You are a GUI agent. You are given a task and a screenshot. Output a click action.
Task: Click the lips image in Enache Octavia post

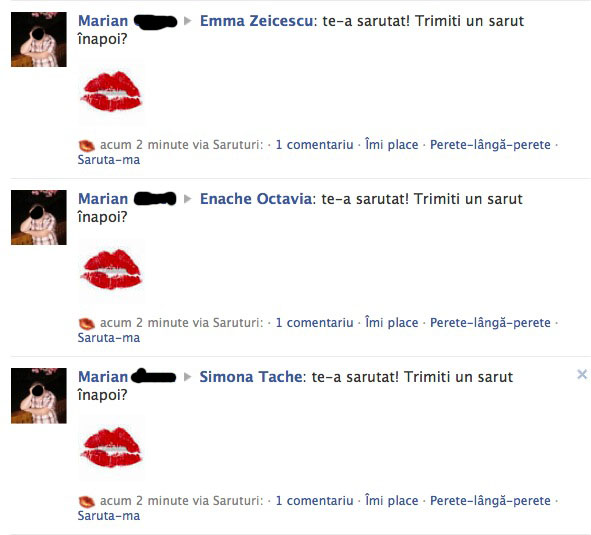tap(111, 270)
